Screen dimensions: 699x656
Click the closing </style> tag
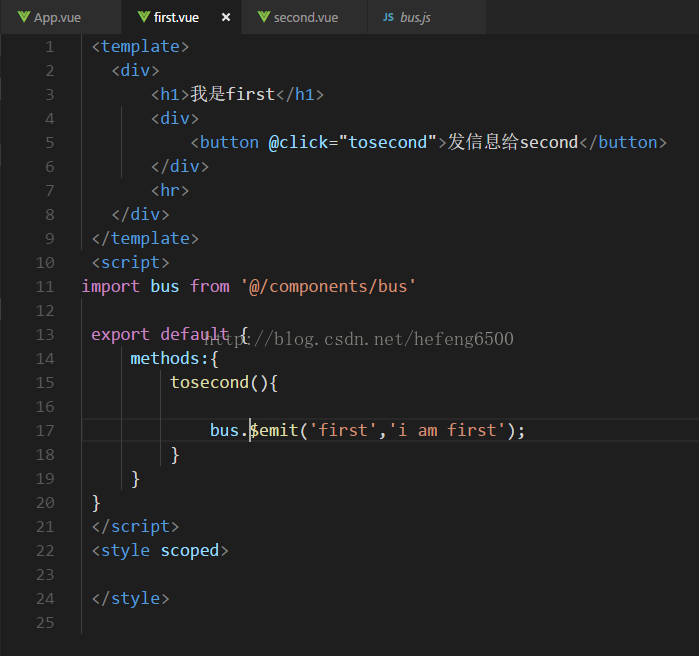pos(131,599)
